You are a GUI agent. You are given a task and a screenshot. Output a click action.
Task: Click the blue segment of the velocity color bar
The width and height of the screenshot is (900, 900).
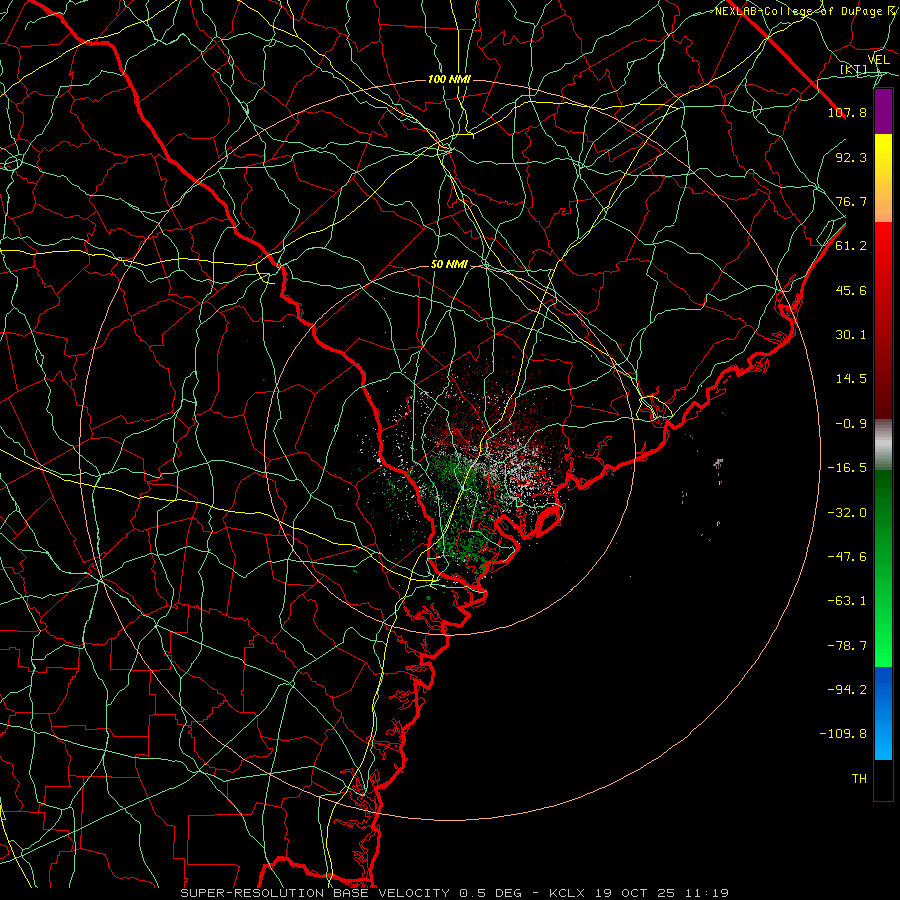pyautogui.click(x=883, y=713)
